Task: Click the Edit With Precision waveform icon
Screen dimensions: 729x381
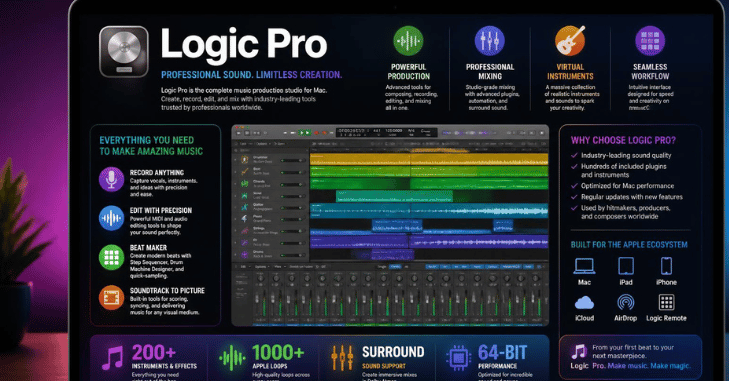Action: click(x=112, y=218)
